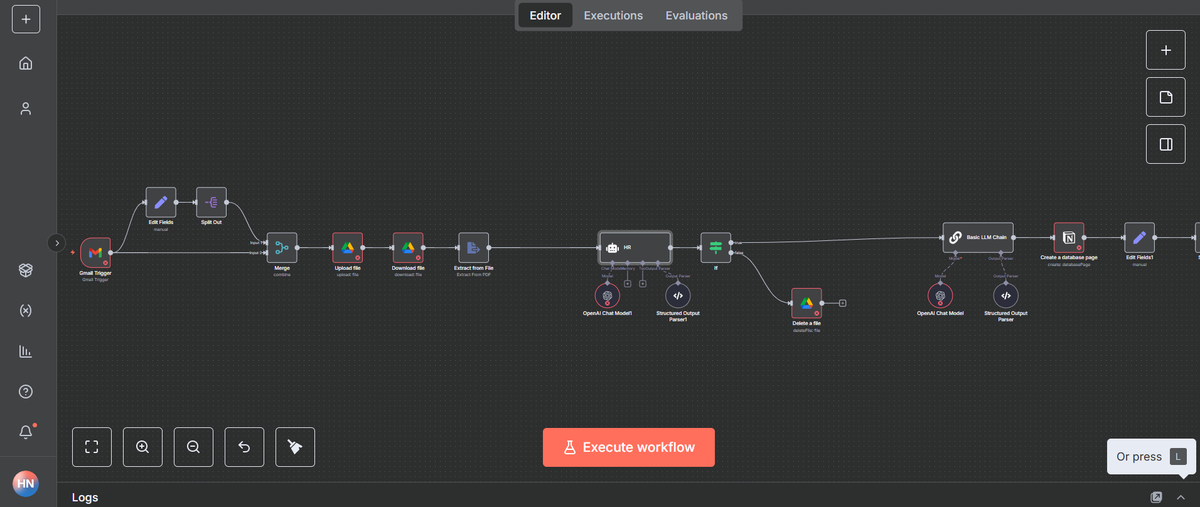This screenshot has width=1200, height=507.
Task: Toggle the side panel icon on the right
Action: (x=1165, y=144)
